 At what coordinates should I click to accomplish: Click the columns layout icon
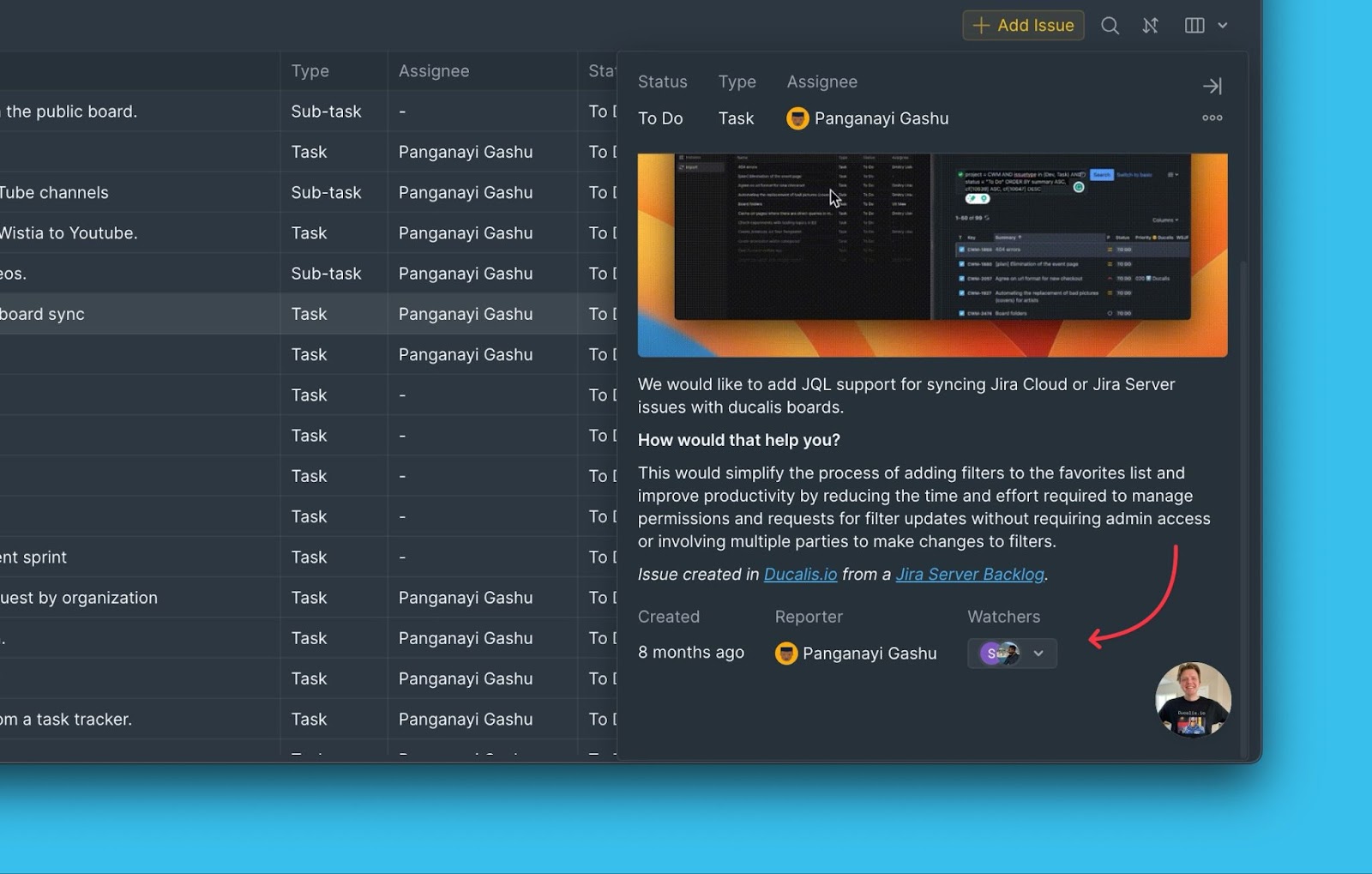(1194, 26)
